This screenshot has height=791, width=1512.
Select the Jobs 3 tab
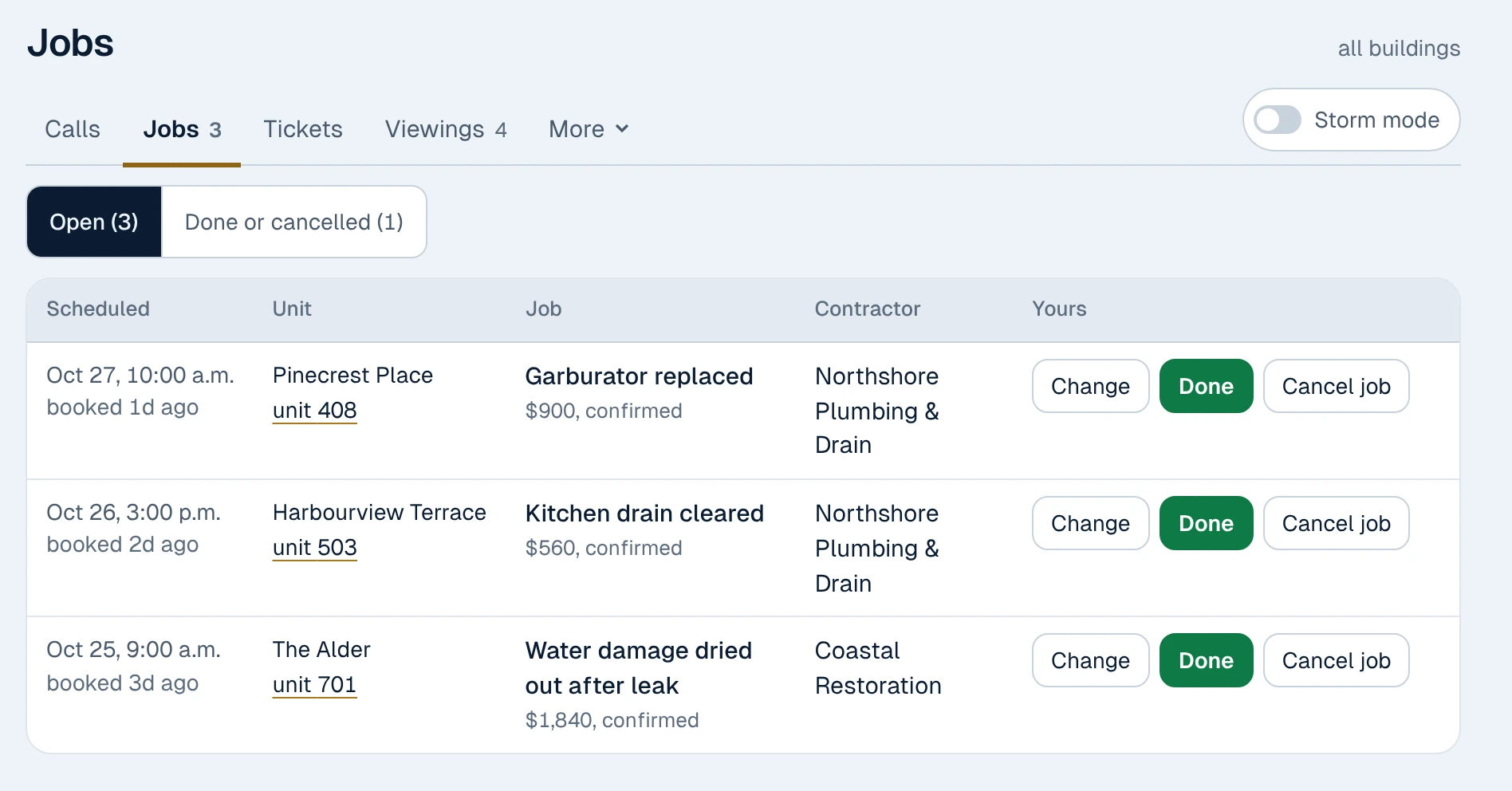[x=182, y=129]
